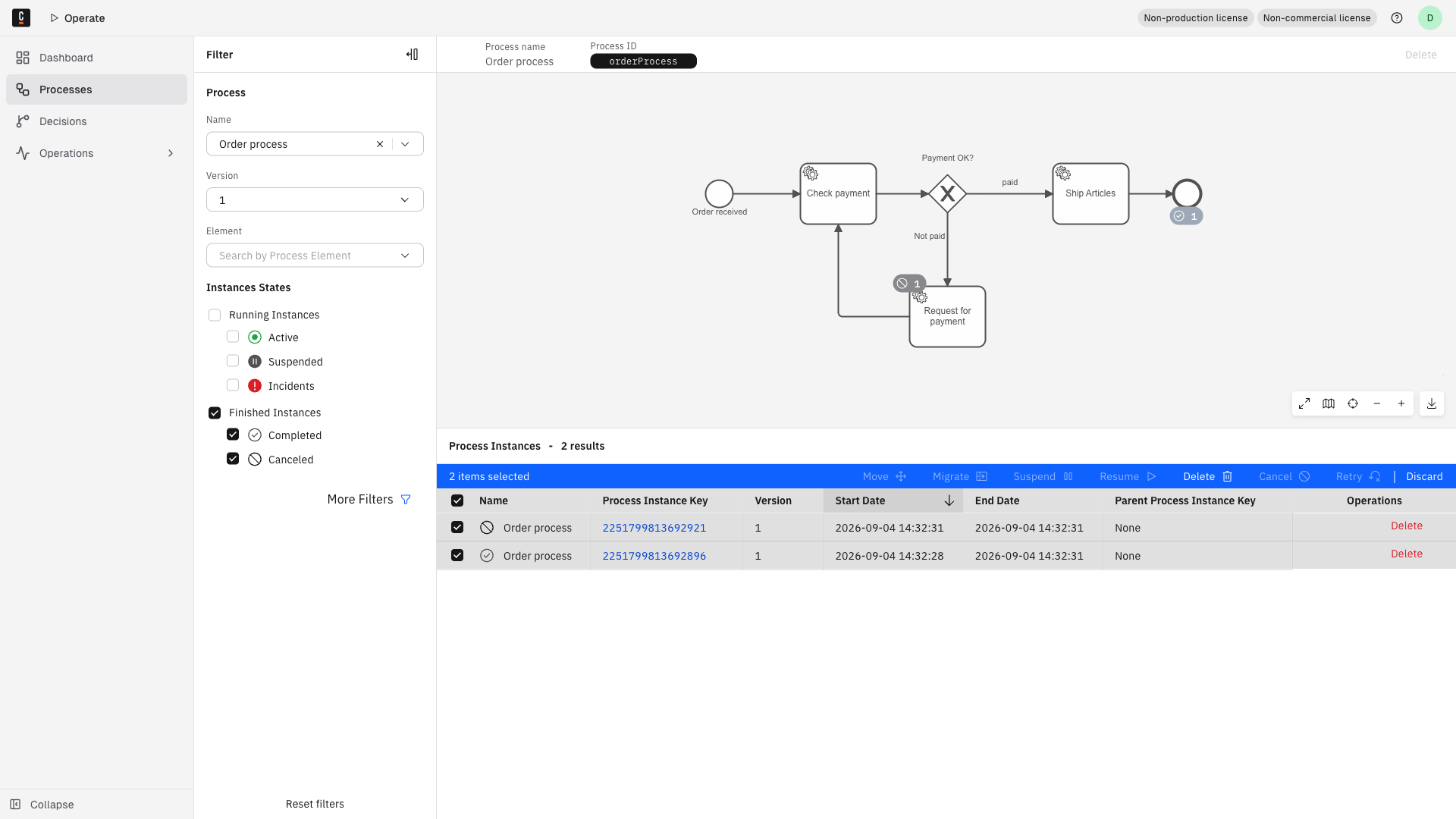Check the Incidents state filter

click(233, 385)
